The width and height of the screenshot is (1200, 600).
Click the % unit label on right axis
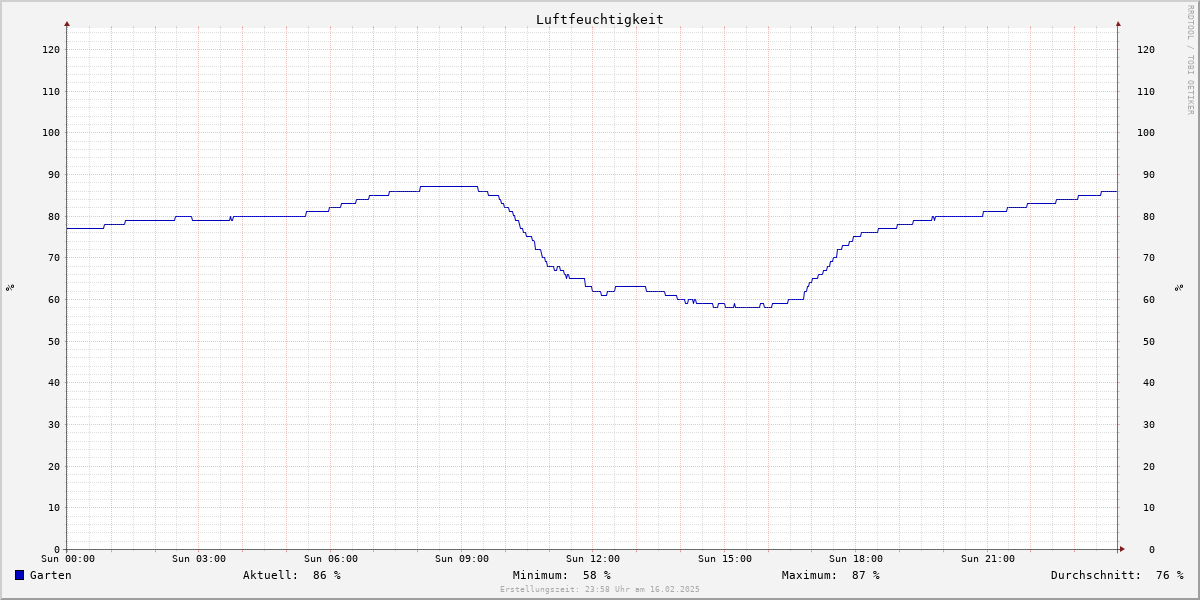coord(1179,288)
